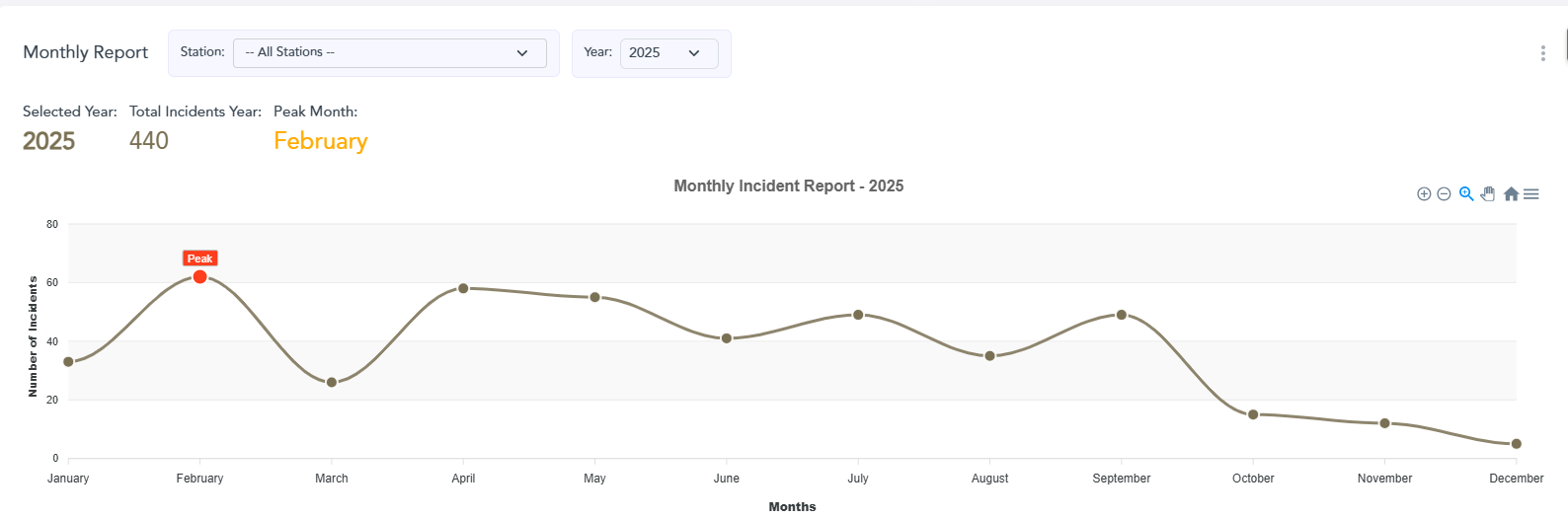Select the July data point
Image resolution: width=1568 pixels, height=518 pixels.
click(858, 315)
